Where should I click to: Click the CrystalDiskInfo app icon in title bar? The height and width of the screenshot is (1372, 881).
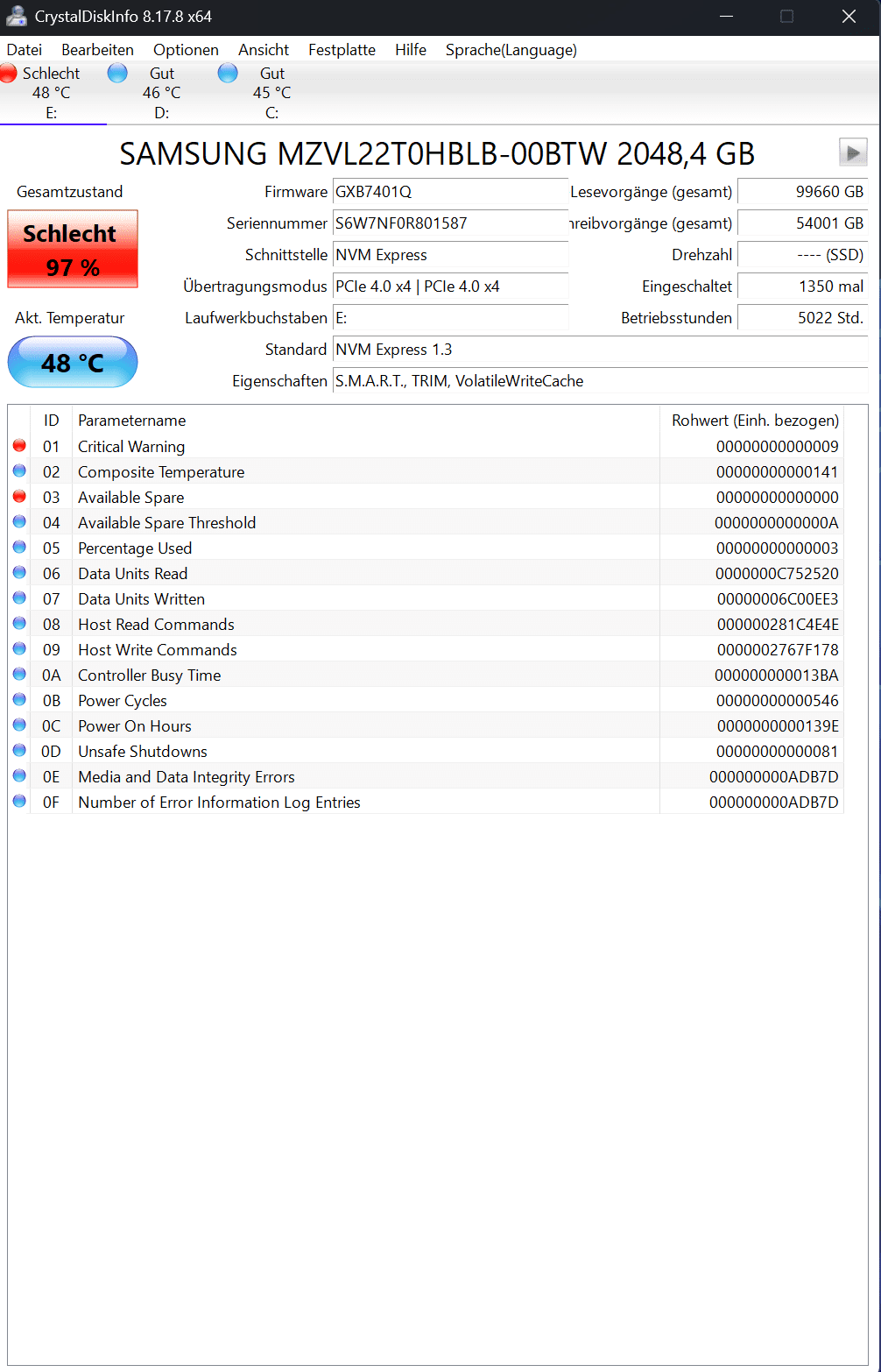point(16,17)
